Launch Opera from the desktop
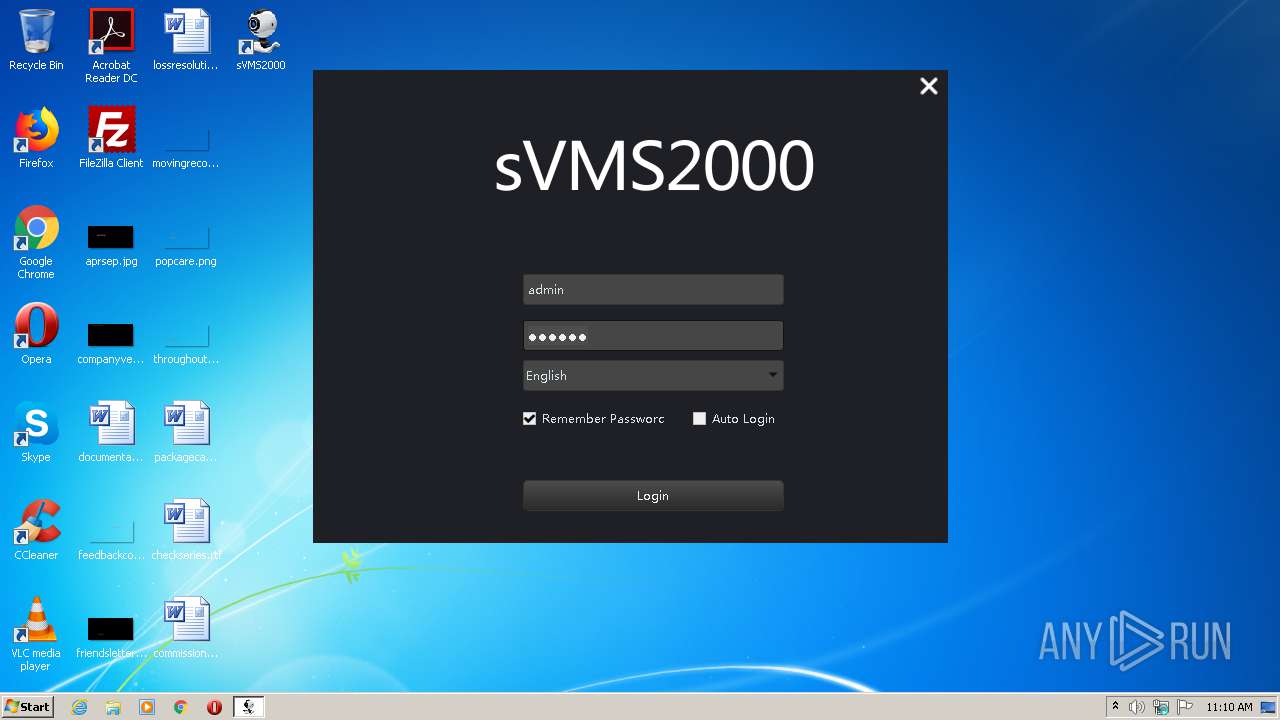The image size is (1280, 720). (x=36, y=334)
